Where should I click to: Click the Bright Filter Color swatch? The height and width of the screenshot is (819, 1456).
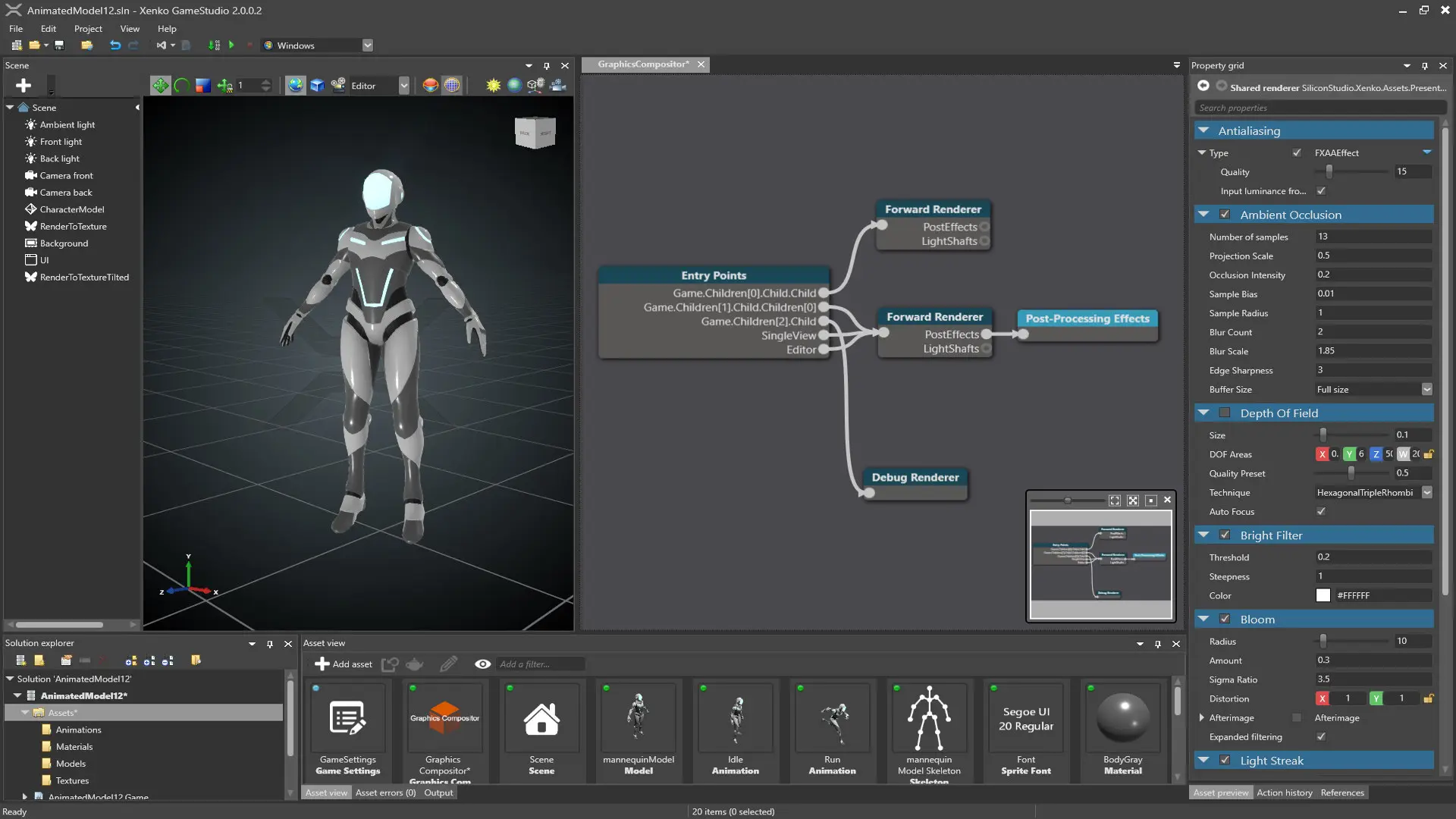click(x=1323, y=596)
